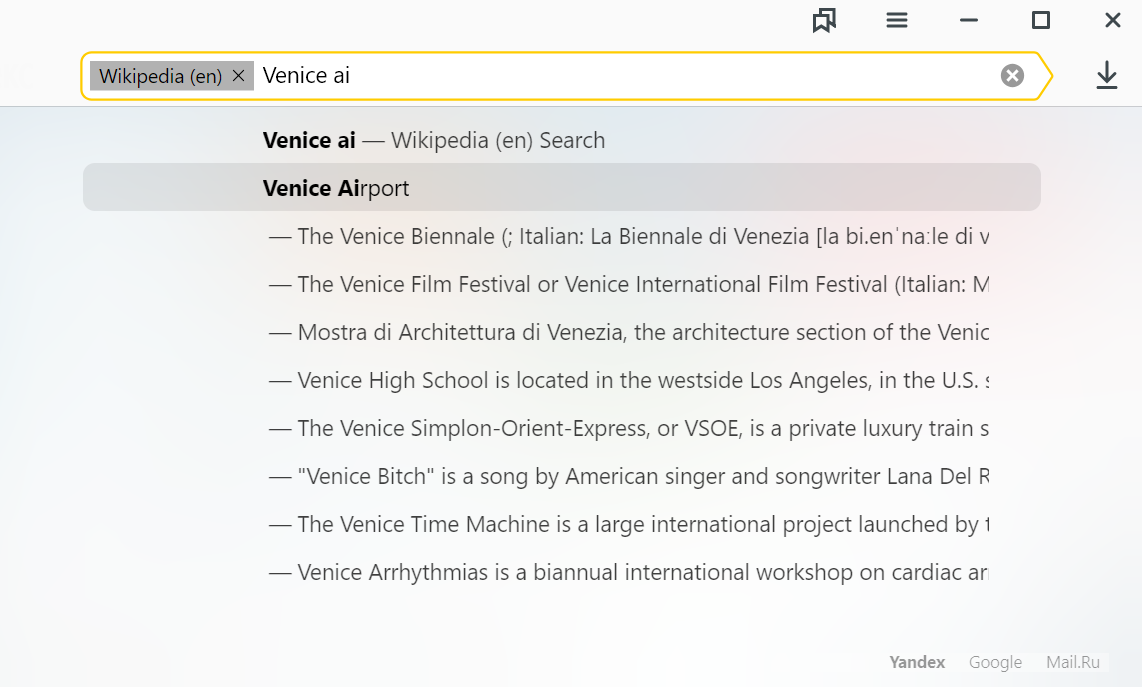
Task: Remove the Wikipedia (en) search chip
Action: pos(238,76)
